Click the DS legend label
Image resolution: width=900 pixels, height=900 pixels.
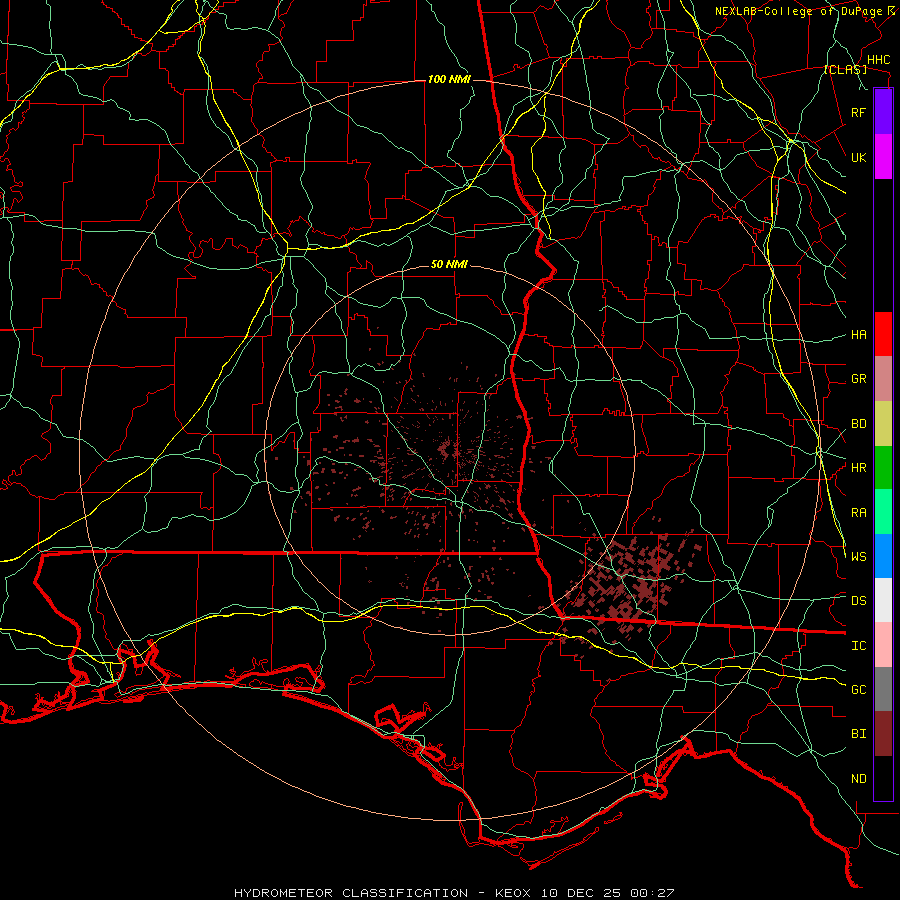point(858,601)
